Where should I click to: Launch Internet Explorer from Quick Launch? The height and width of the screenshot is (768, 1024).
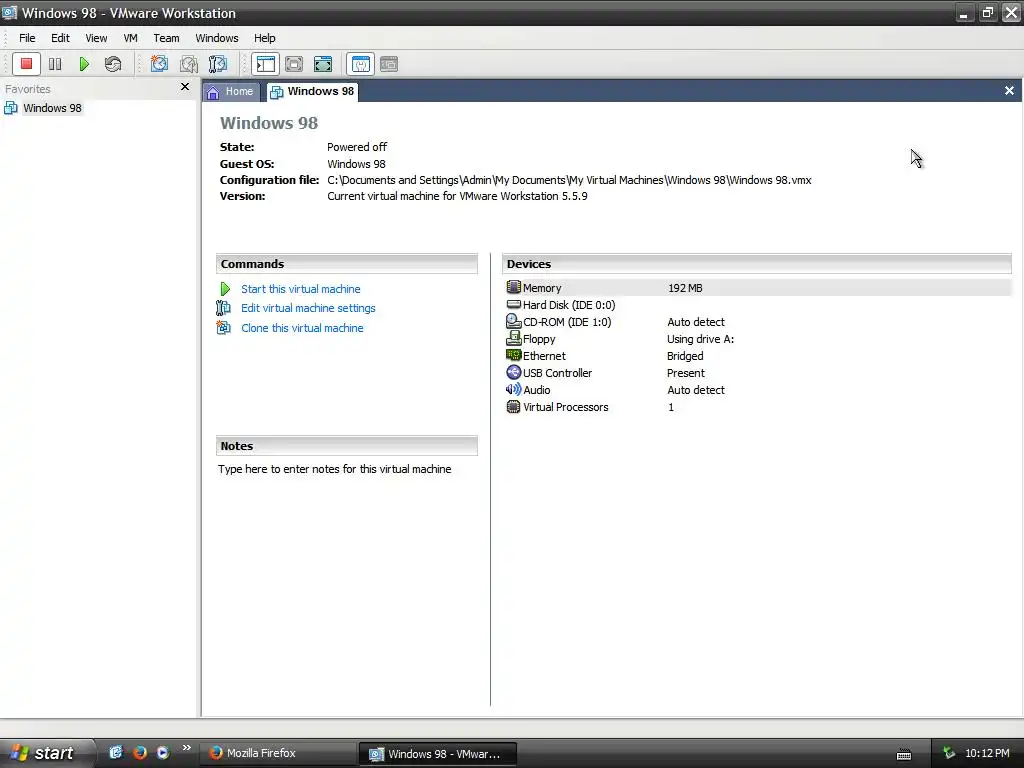pos(116,752)
